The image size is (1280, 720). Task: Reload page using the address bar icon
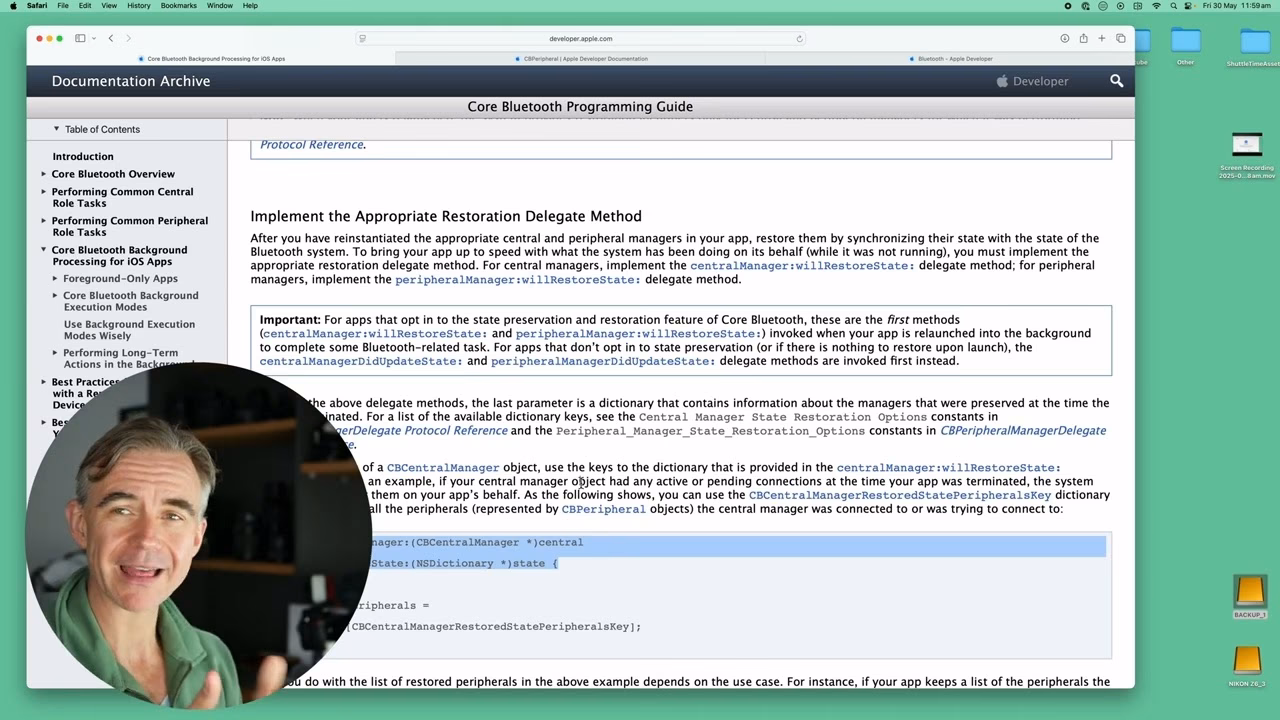pyautogui.click(x=799, y=39)
